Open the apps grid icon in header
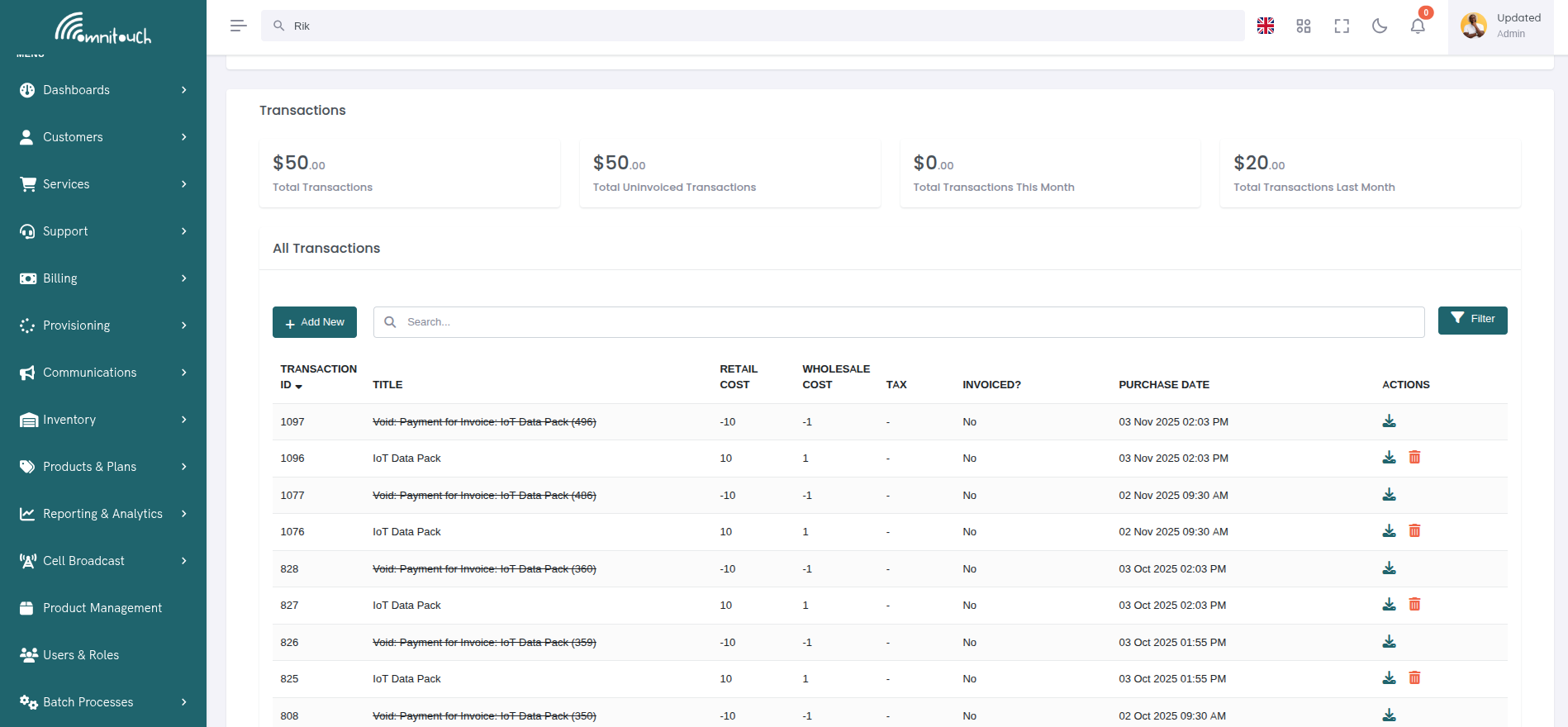This screenshot has width=1568, height=727. (1304, 26)
